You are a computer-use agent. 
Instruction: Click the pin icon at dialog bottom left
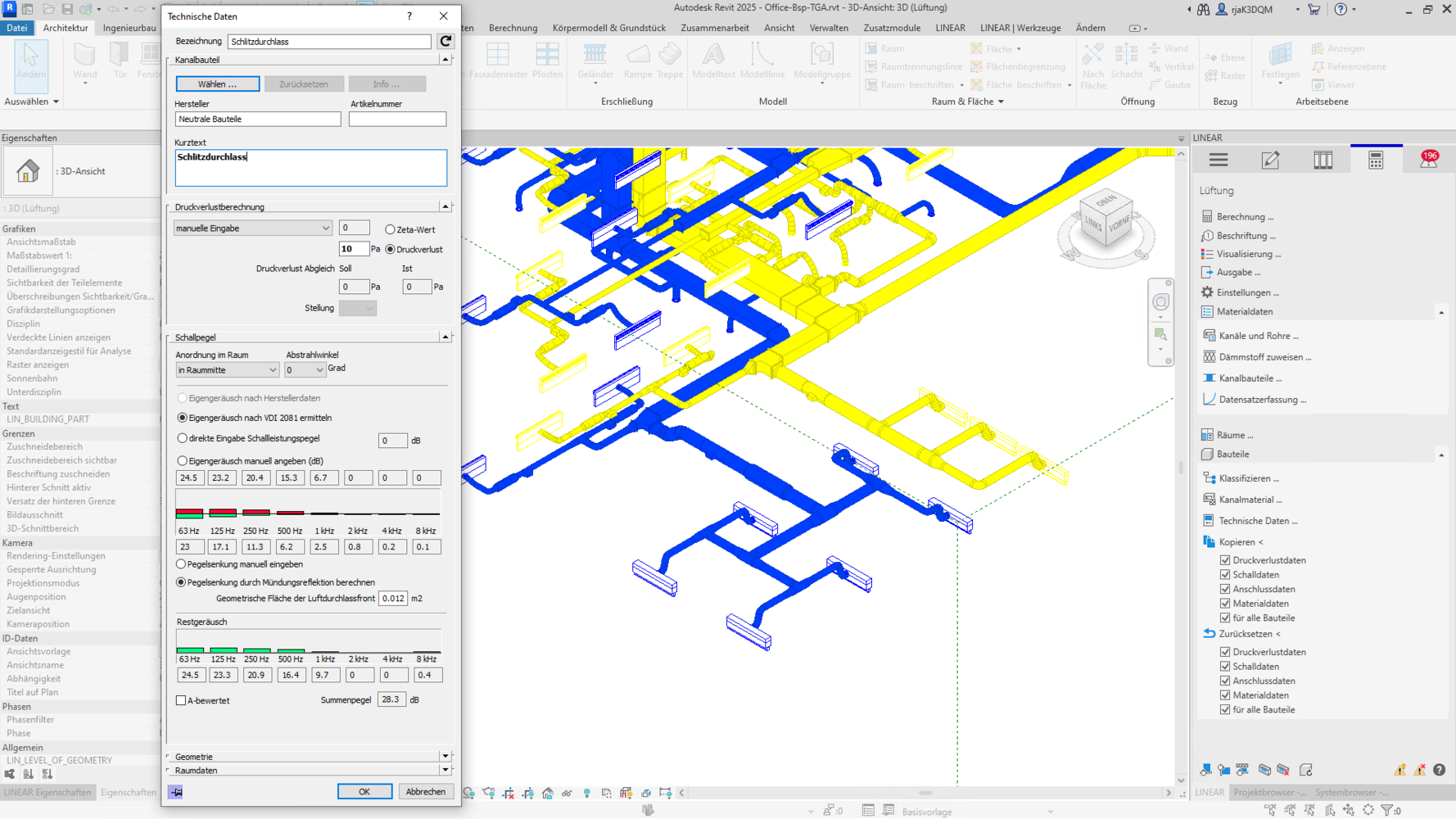pos(176,792)
